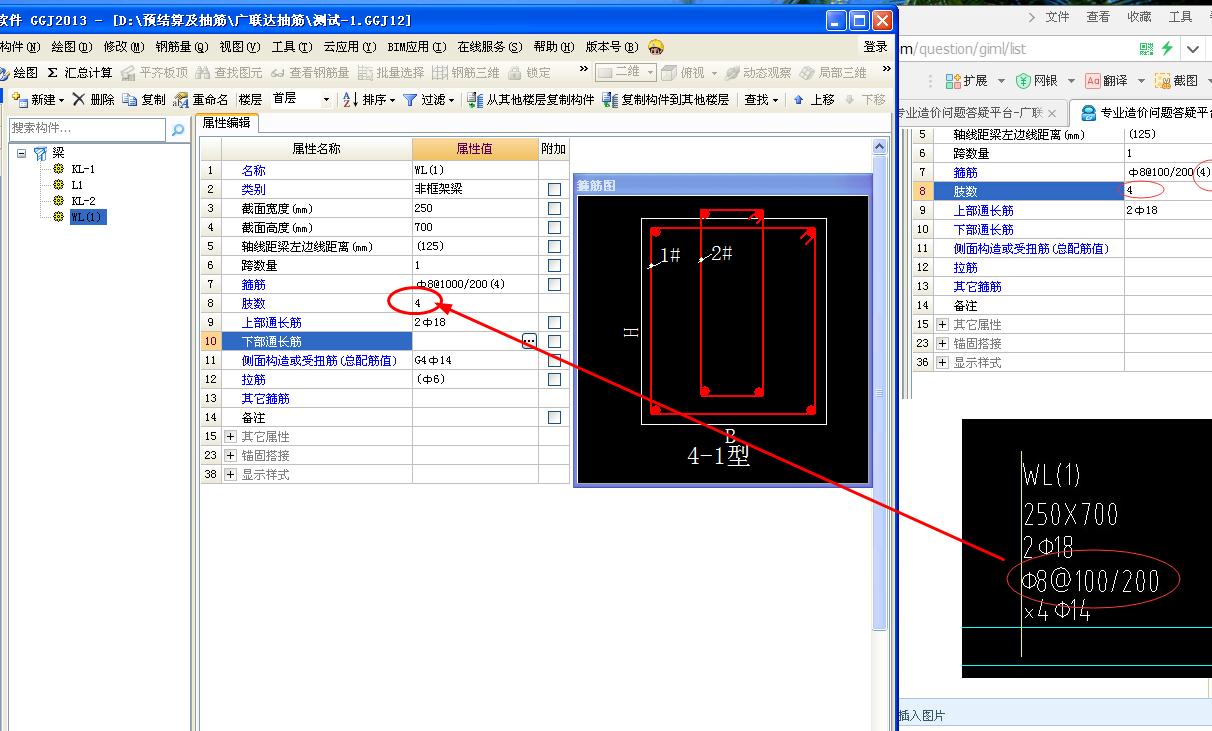The height and width of the screenshot is (731, 1212).
Task: Click 删除 delete component icon
Action: coord(93,100)
